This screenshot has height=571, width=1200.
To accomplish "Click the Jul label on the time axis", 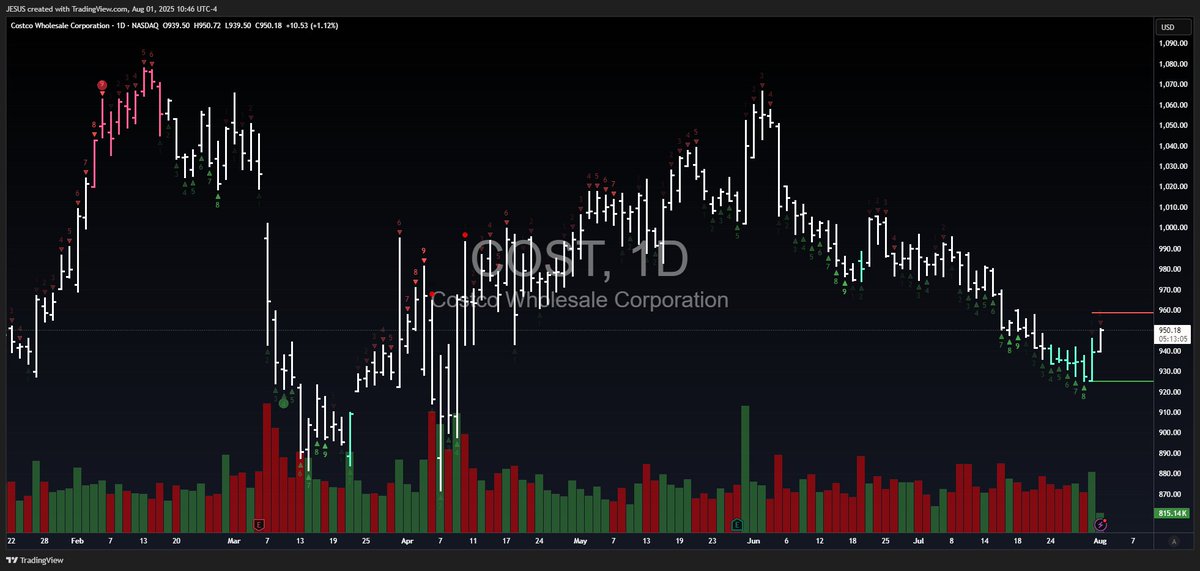I will (919, 541).
